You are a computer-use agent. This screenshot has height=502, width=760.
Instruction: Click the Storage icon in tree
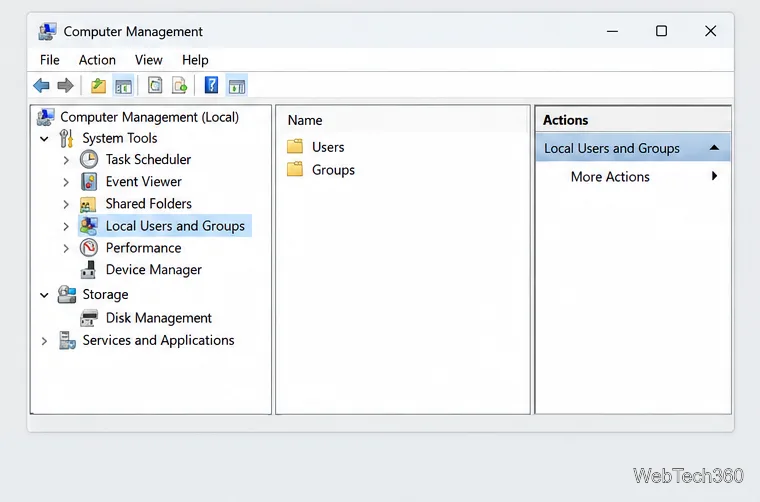pos(67,294)
